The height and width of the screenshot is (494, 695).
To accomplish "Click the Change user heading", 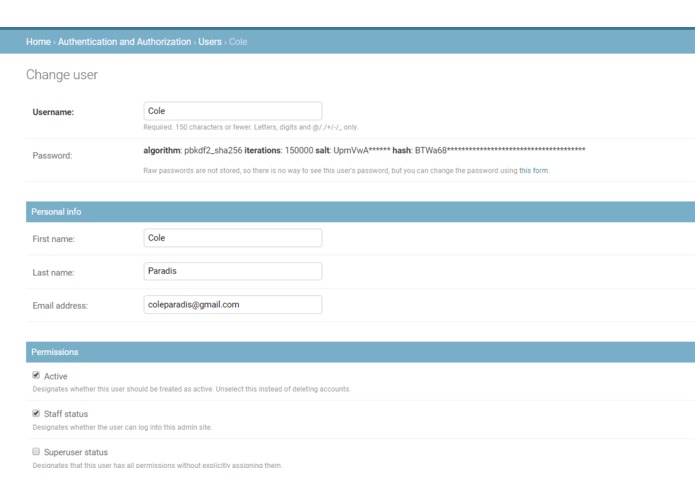I will [x=62, y=75].
